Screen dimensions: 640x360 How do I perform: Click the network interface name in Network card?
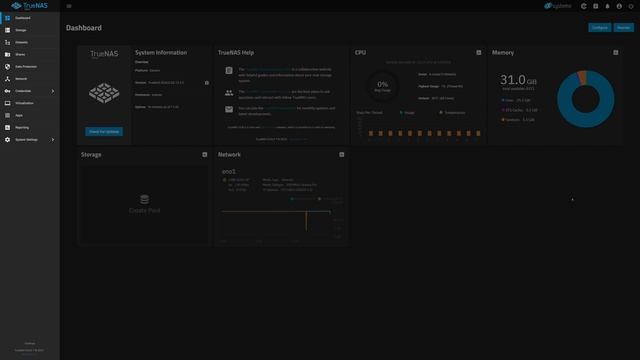(x=229, y=171)
